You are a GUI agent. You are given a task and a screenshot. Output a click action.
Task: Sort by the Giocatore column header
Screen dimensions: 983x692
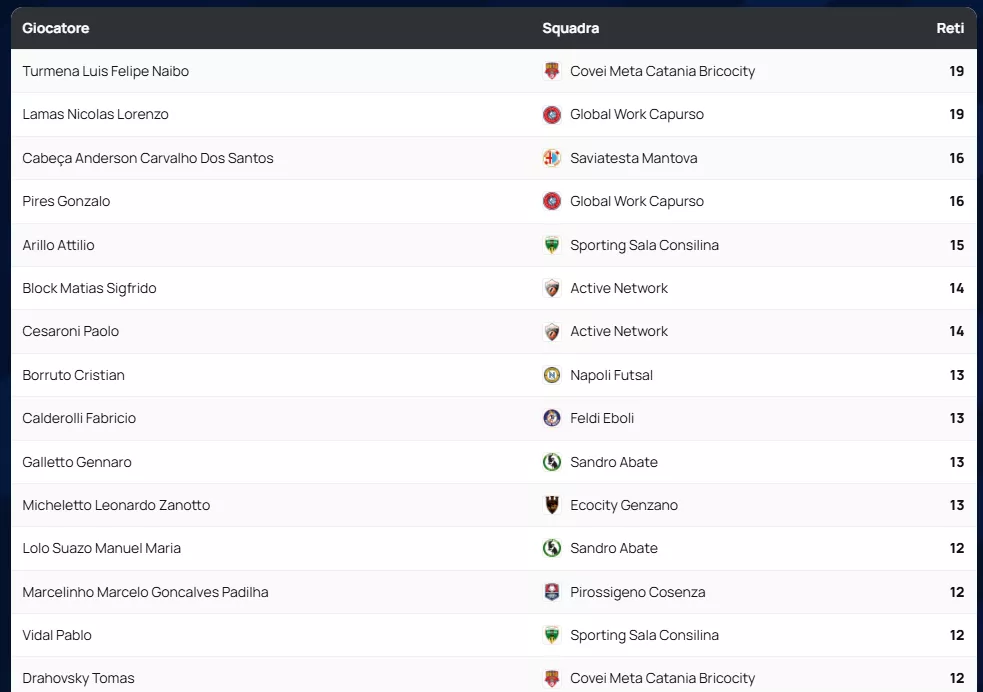56,28
